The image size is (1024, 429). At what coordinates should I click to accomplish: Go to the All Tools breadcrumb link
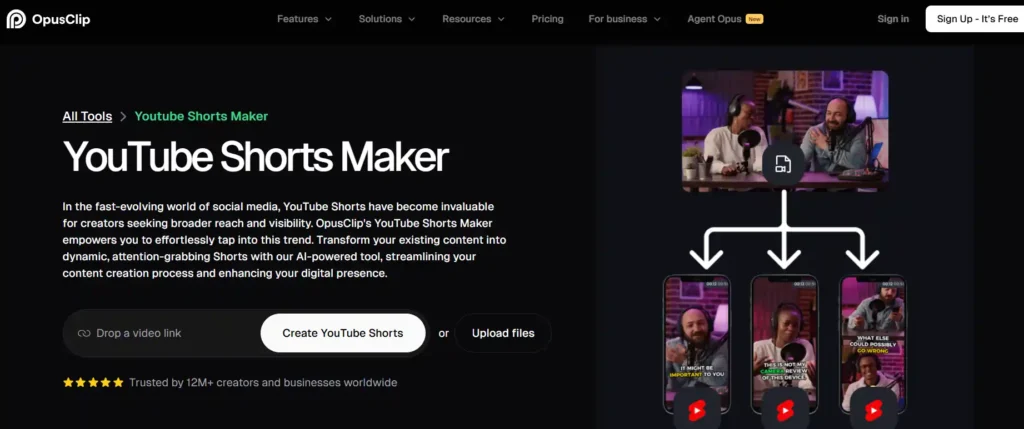pyautogui.click(x=88, y=116)
